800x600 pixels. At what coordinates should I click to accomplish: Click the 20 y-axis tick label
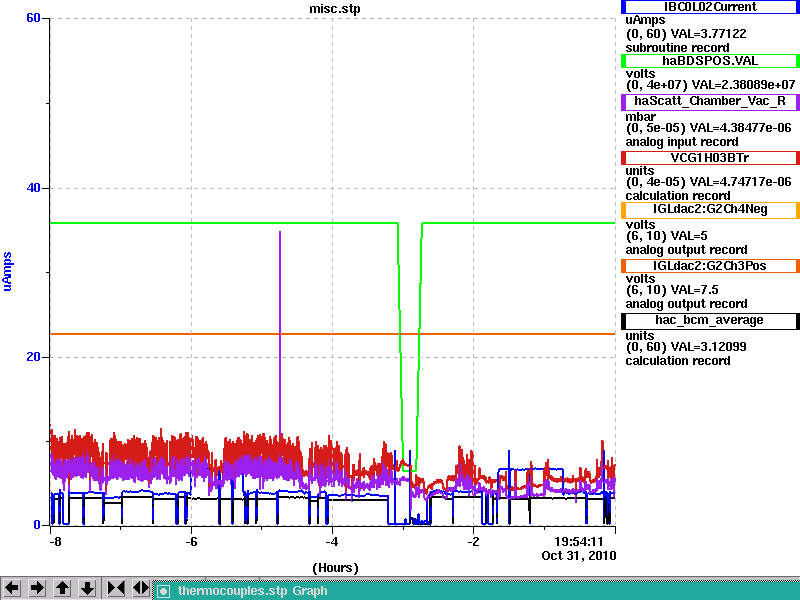(x=33, y=357)
